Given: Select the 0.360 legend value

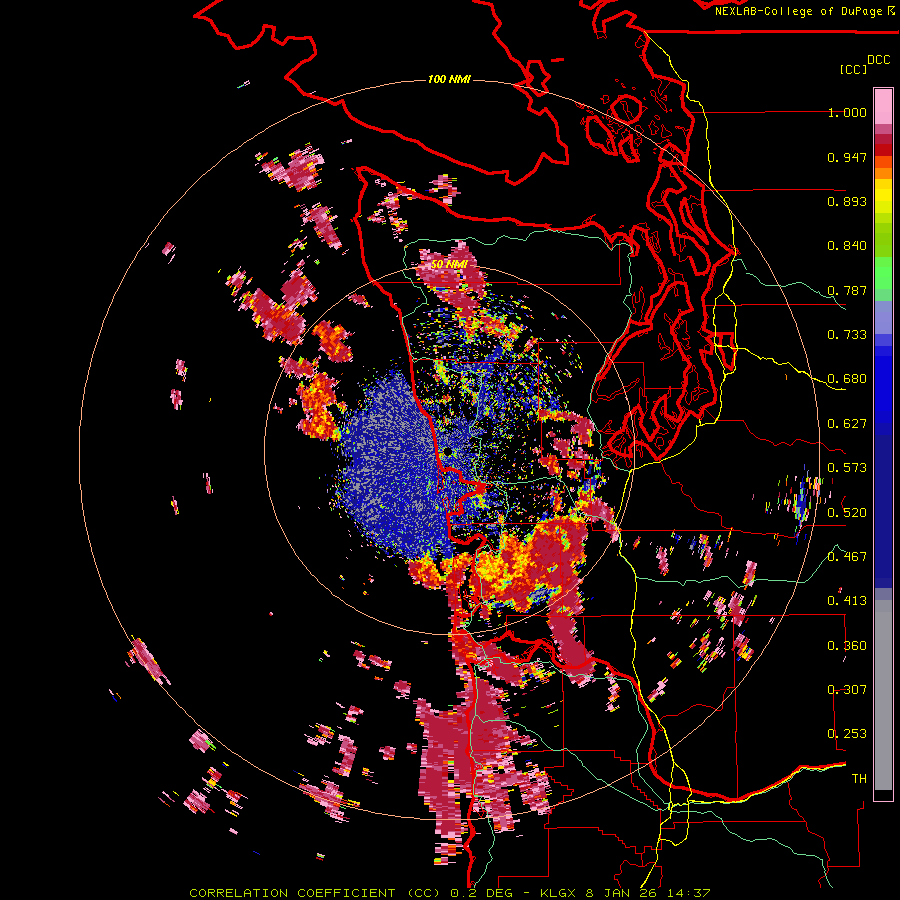Looking at the screenshot, I should pyautogui.click(x=847, y=645).
